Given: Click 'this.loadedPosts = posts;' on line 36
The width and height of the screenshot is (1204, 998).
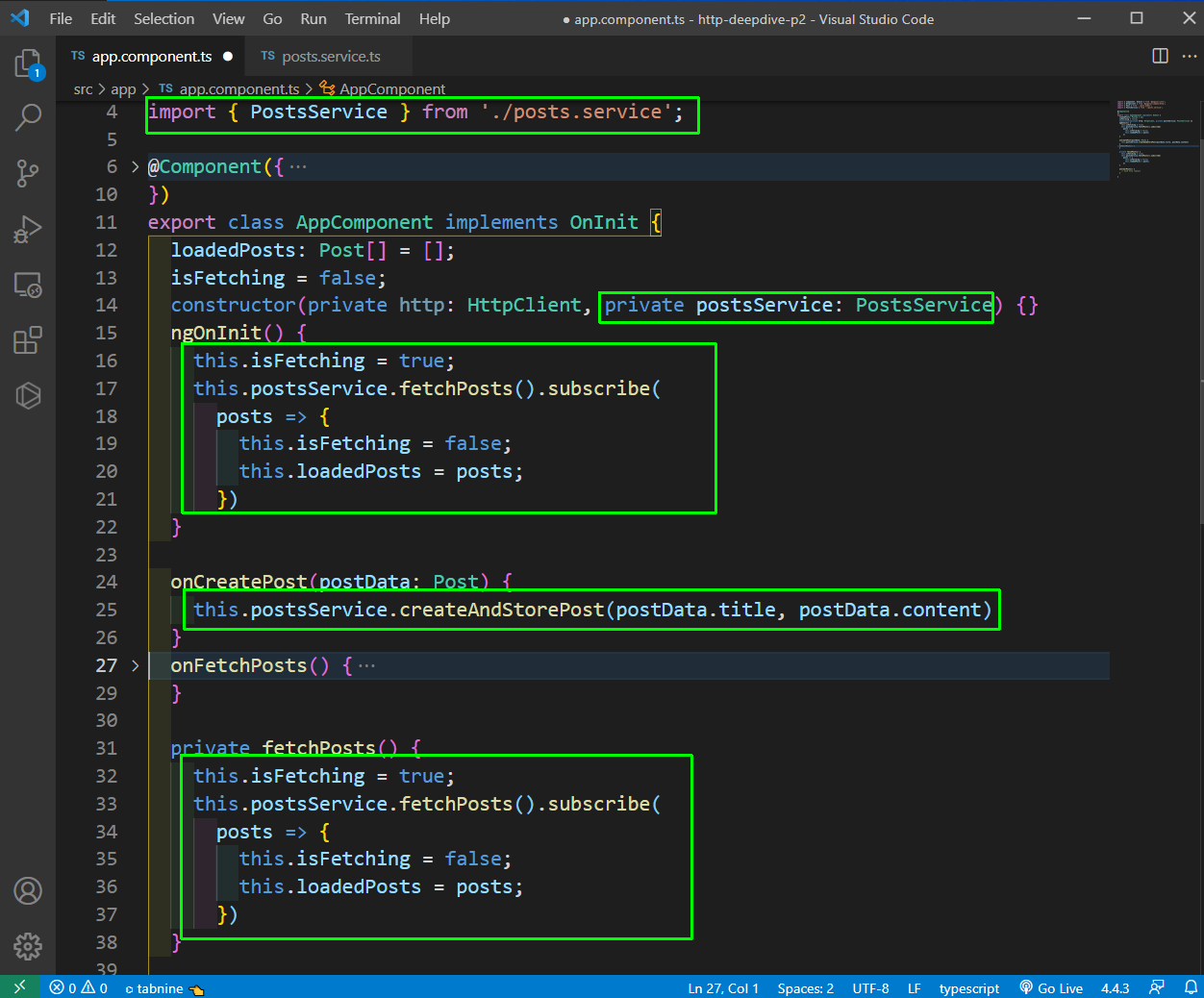Looking at the screenshot, I should (x=381, y=886).
